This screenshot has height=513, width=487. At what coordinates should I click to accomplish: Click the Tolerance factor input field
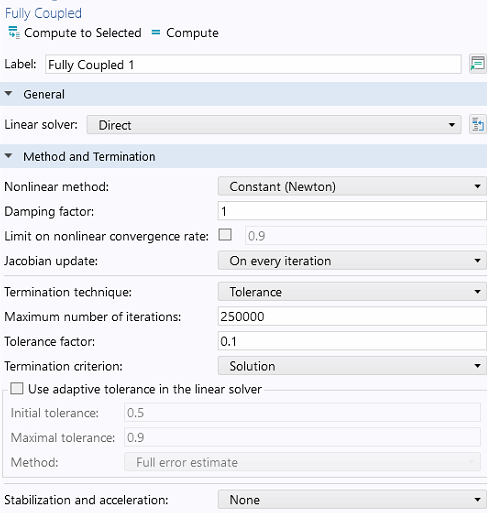(x=352, y=341)
